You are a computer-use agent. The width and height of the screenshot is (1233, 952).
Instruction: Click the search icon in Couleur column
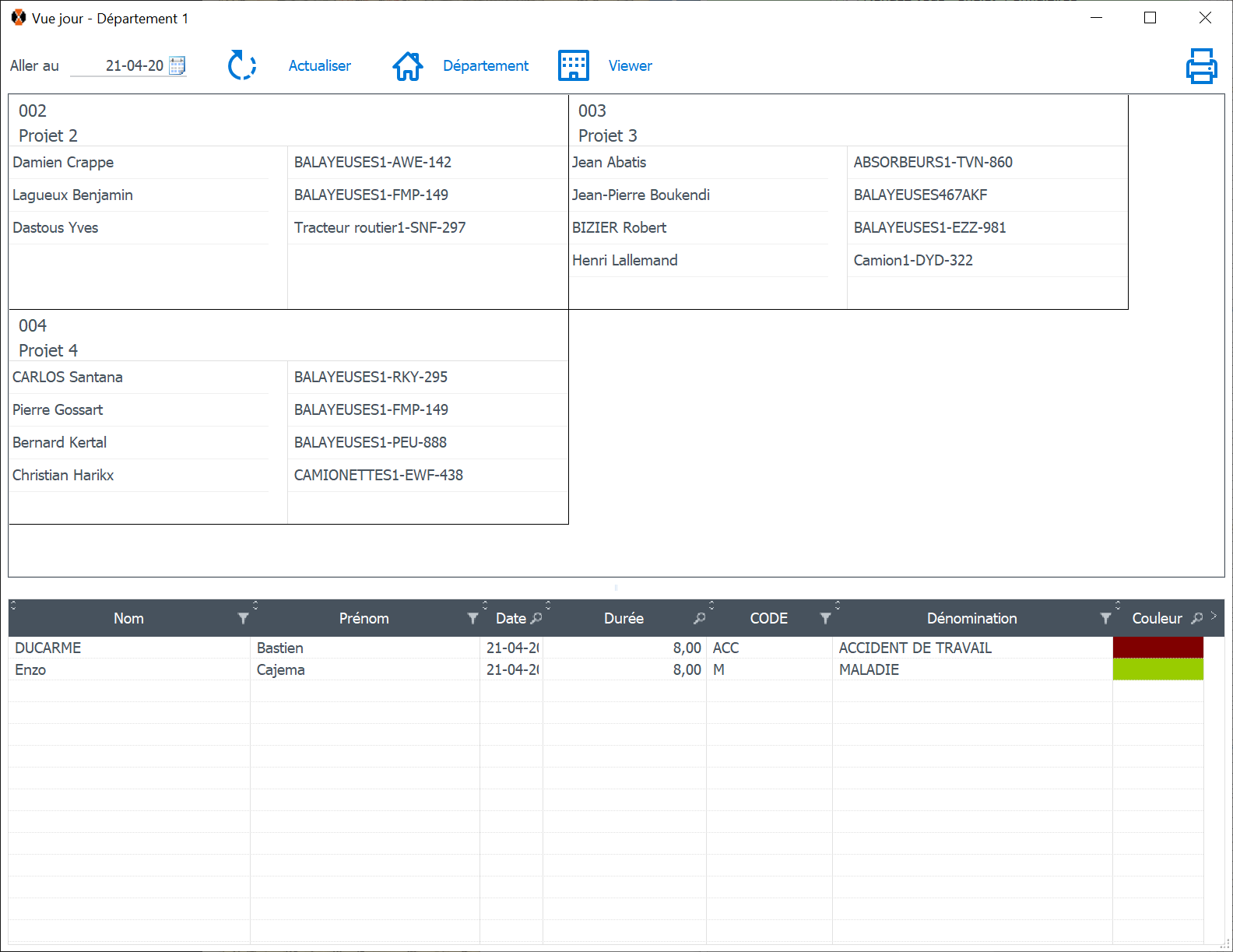point(1197,618)
